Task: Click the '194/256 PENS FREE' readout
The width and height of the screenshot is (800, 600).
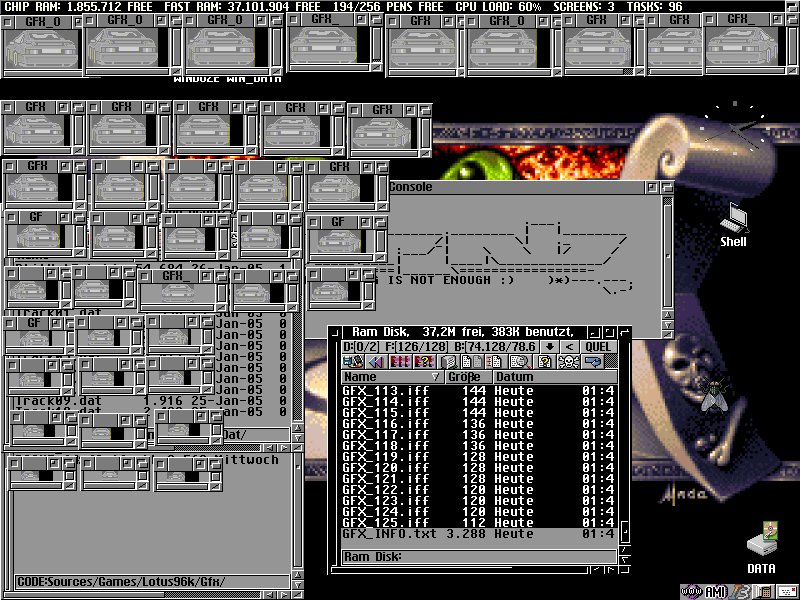Action: (388, 7)
